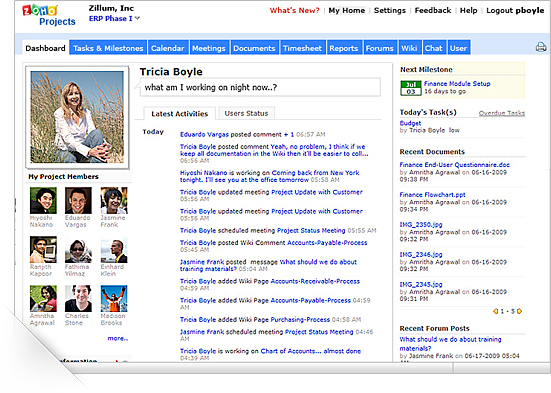
Task: Expand the ERP Phase I project dropdown
Action: [x=137, y=18]
